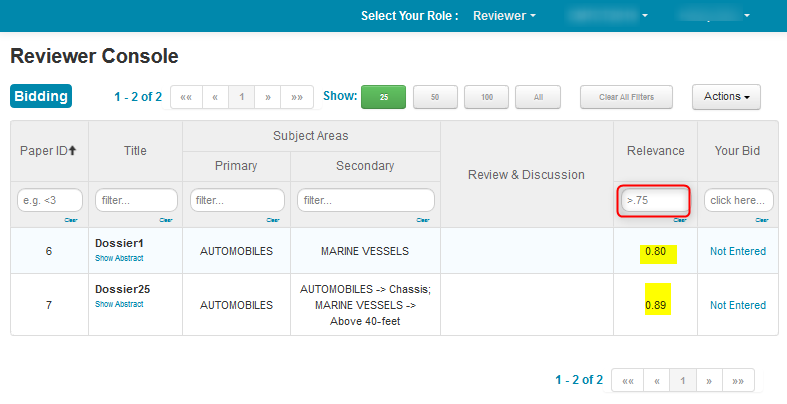Show 50 rows per page
This screenshot has height=404, width=787.
(435, 97)
